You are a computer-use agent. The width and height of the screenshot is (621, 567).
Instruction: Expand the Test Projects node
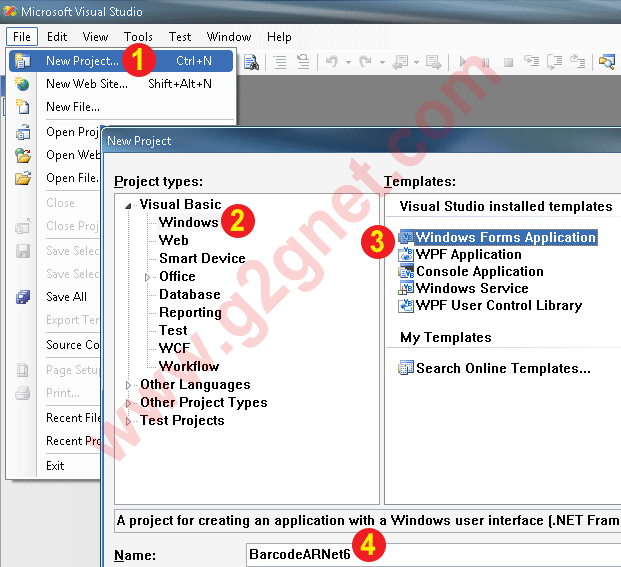(x=128, y=421)
